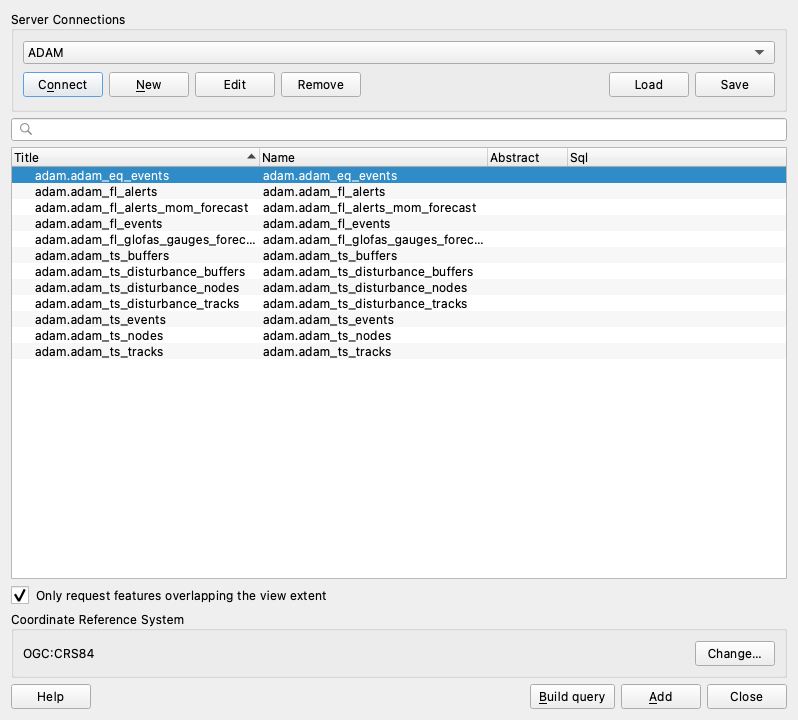
Task: Click adam.adam_fl_events in Name column
Action: tap(326, 224)
